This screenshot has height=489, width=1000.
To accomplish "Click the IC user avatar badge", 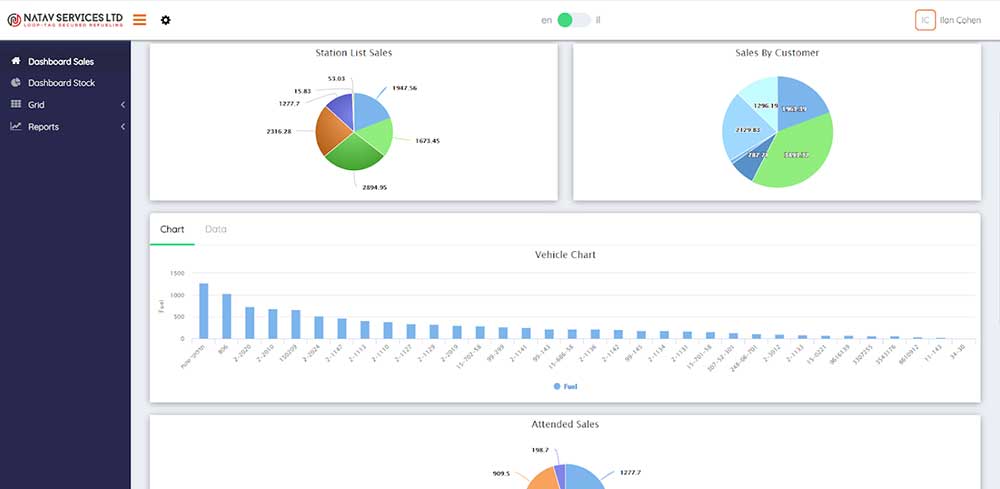I will pos(925,20).
